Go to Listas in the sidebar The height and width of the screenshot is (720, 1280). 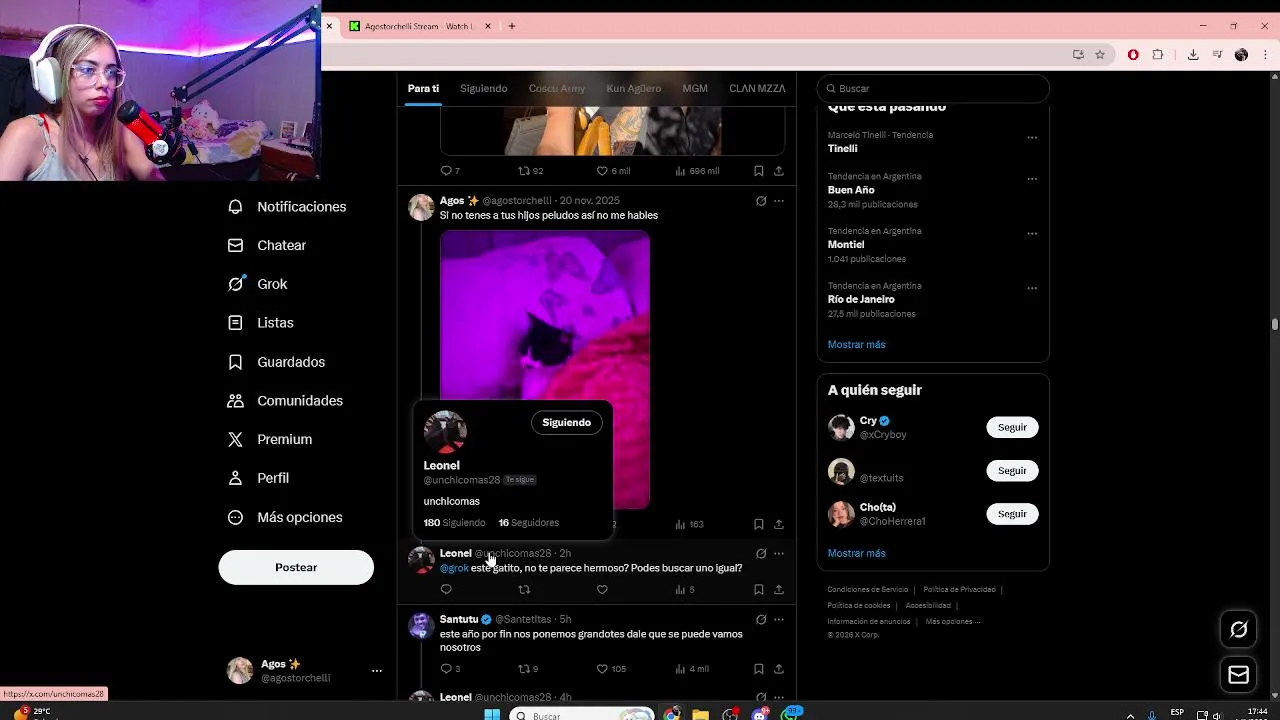coord(260,323)
